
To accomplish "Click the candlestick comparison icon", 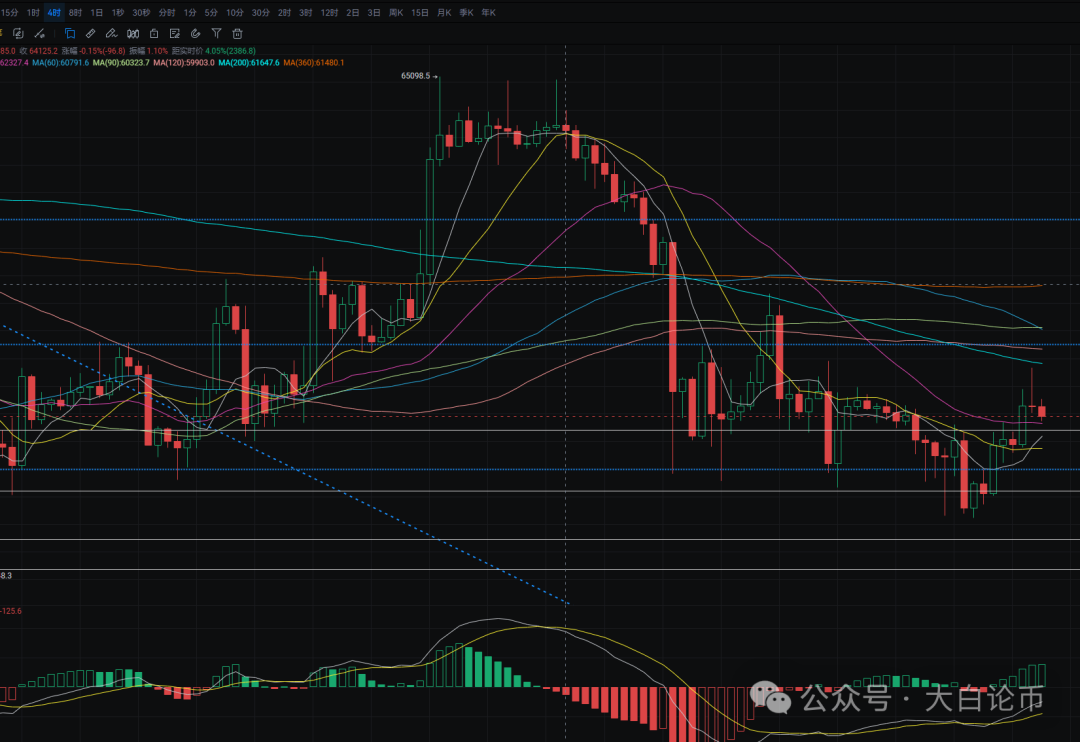I will click(x=133, y=33).
